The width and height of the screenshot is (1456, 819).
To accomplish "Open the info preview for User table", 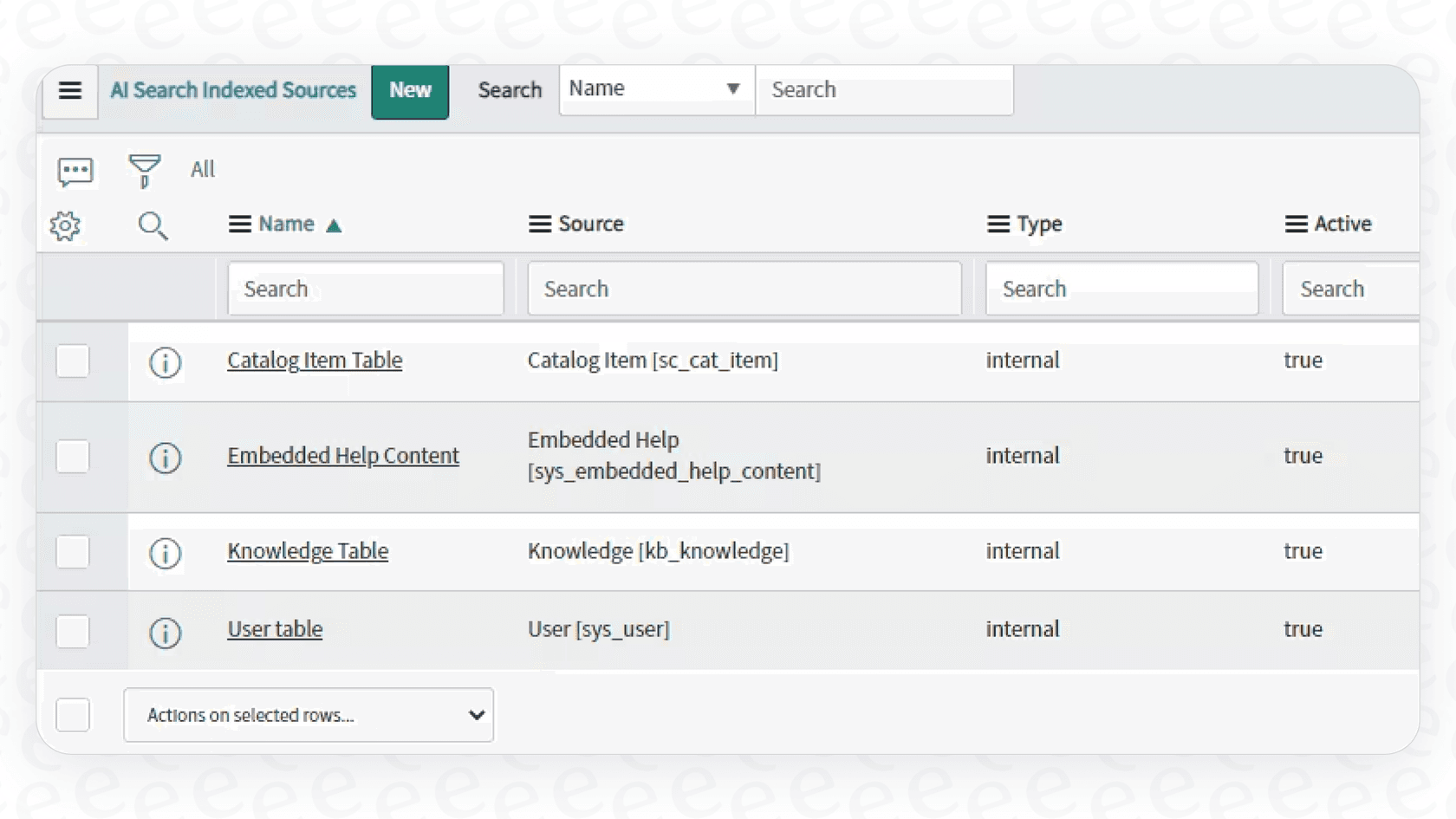I will (x=165, y=633).
